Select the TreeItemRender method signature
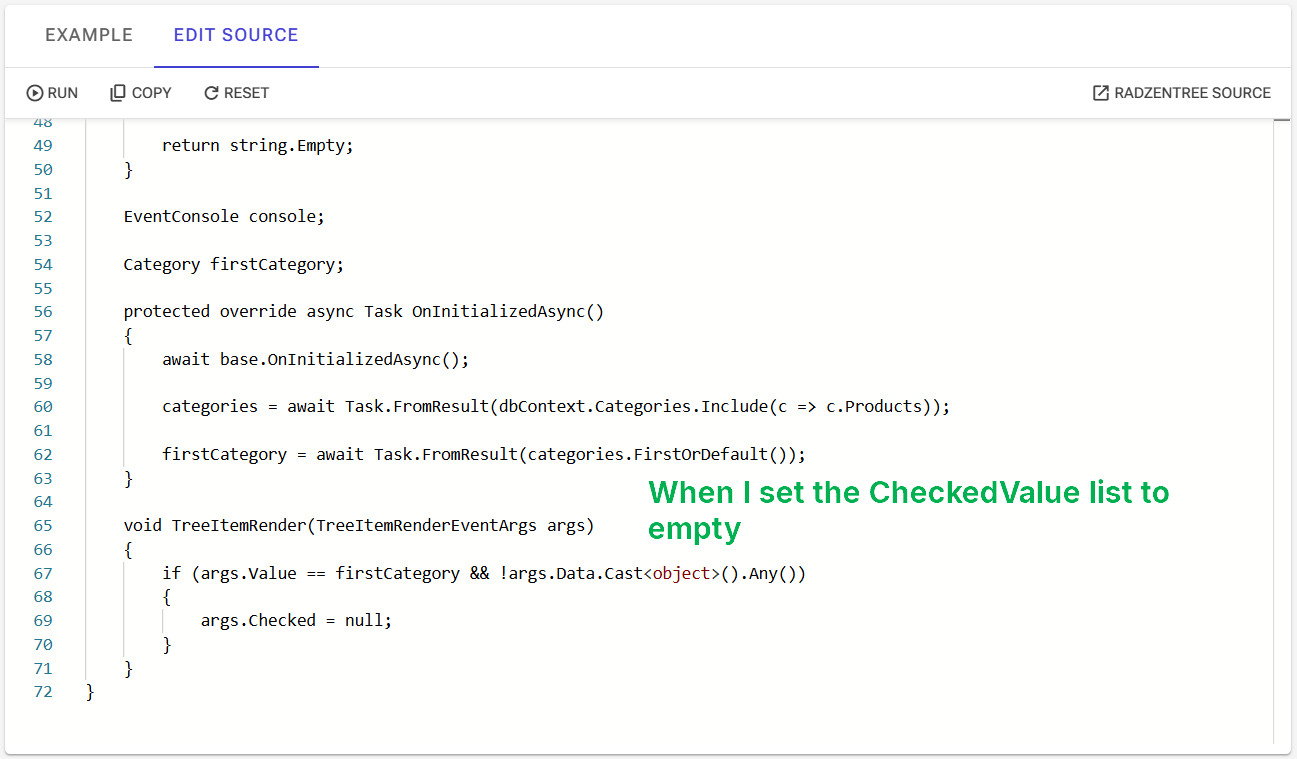Viewport: 1297px width, 759px height. click(358, 525)
